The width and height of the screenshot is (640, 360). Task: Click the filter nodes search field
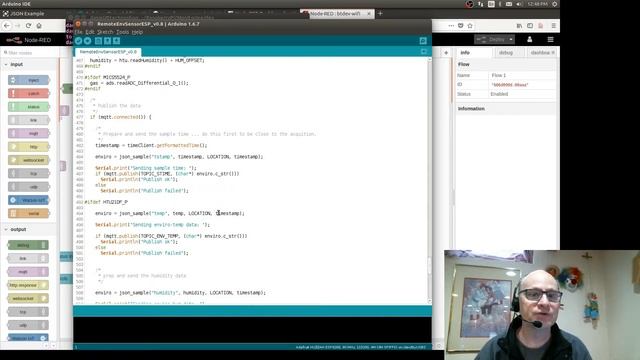29,53
